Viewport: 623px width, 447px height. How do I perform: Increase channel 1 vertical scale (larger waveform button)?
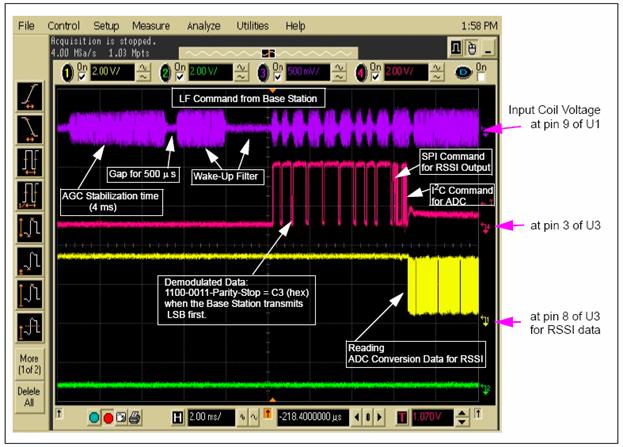tap(143, 68)
